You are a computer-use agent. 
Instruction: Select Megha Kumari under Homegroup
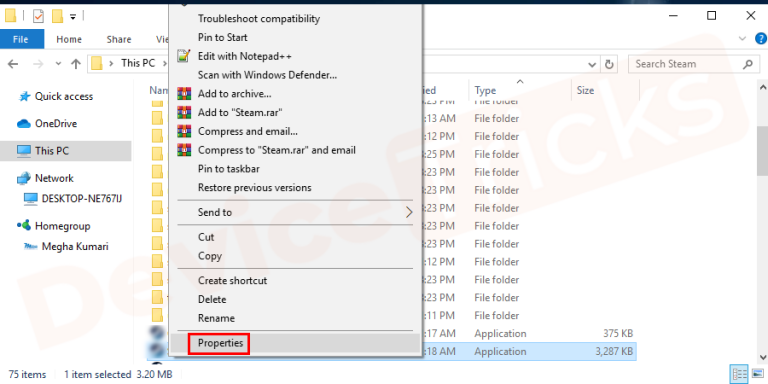pyautogui.click(x=75, y=246)
